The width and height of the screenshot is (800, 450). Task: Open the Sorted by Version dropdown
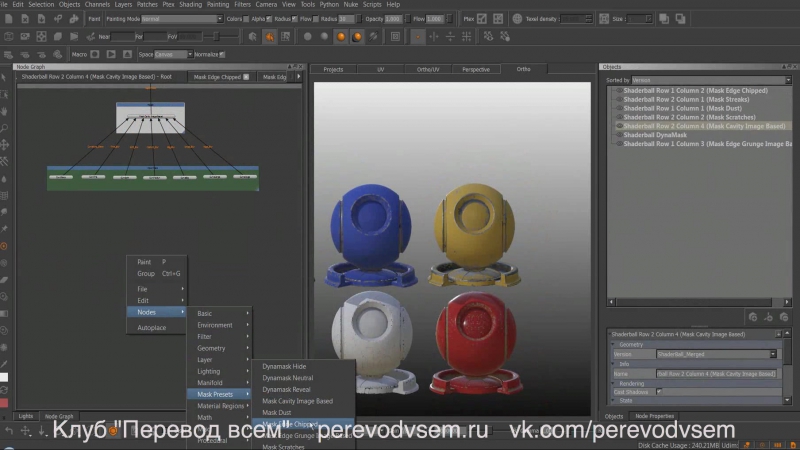(712, 80)
